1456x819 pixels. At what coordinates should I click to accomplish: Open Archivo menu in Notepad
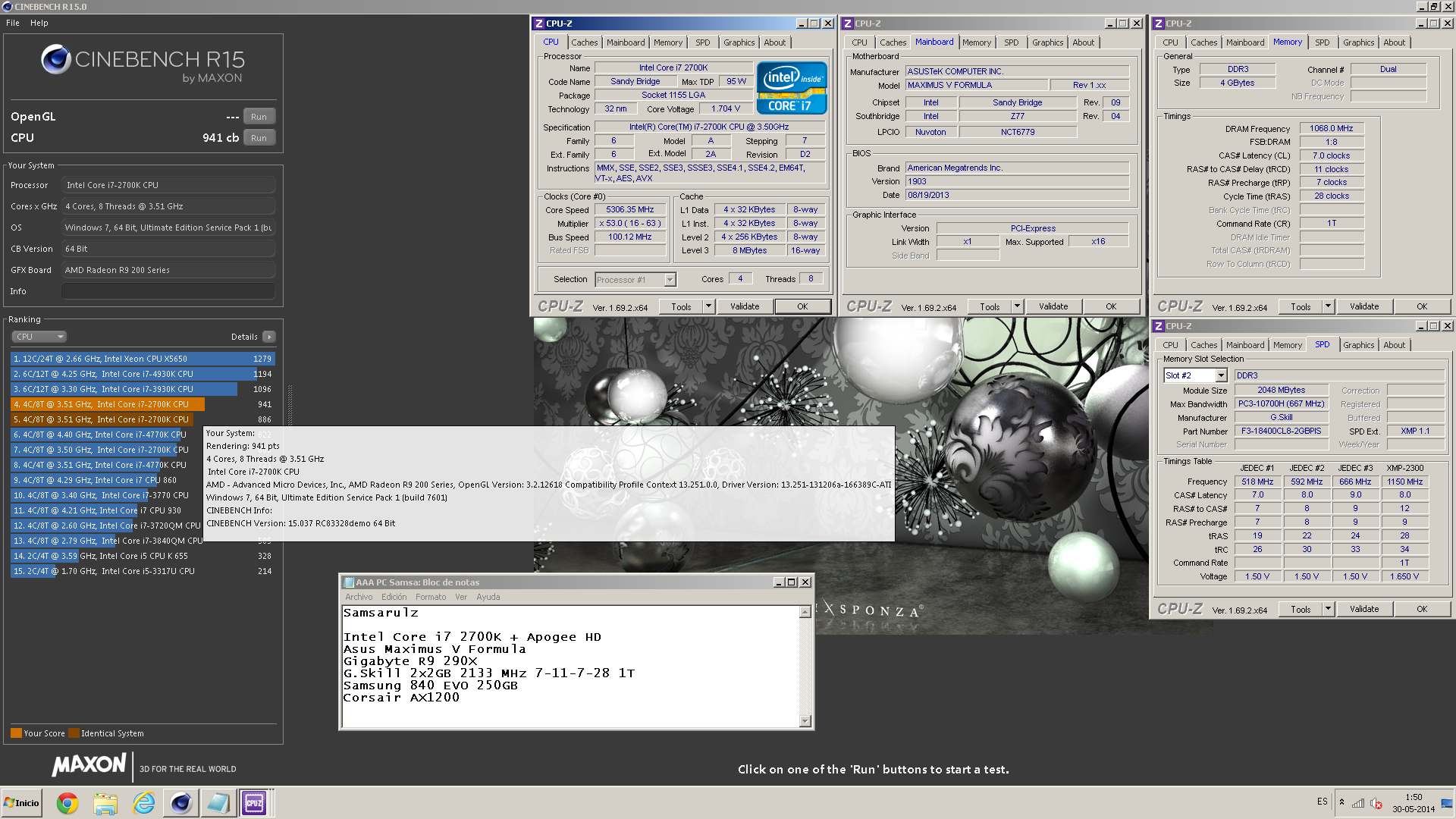tap(359, 597)
